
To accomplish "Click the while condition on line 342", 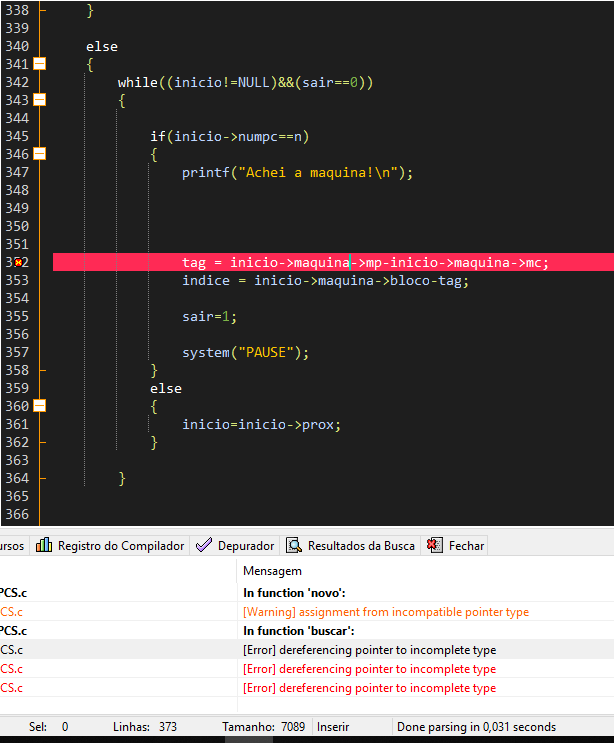I will 245,82.
